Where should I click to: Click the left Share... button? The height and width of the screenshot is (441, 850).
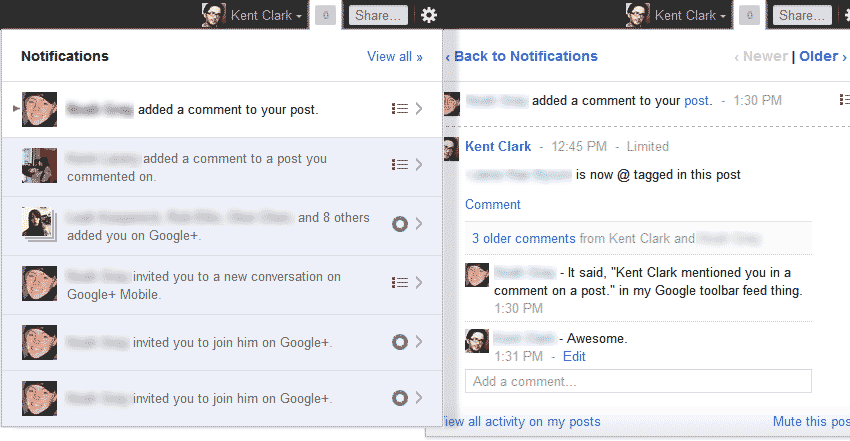click(378, 15)
